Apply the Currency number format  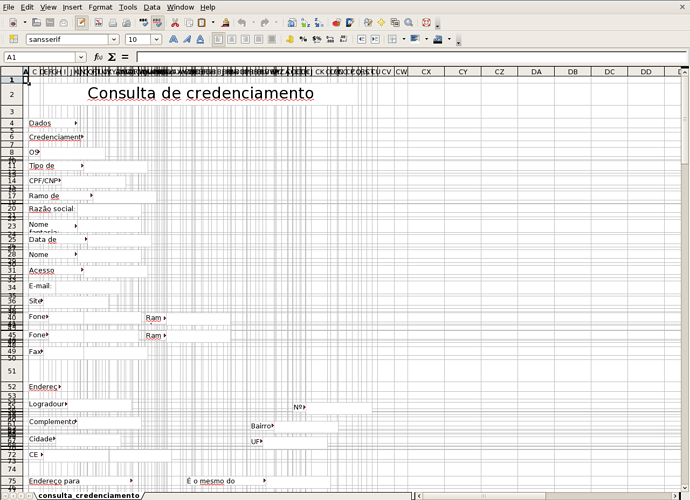coord(290,39)
